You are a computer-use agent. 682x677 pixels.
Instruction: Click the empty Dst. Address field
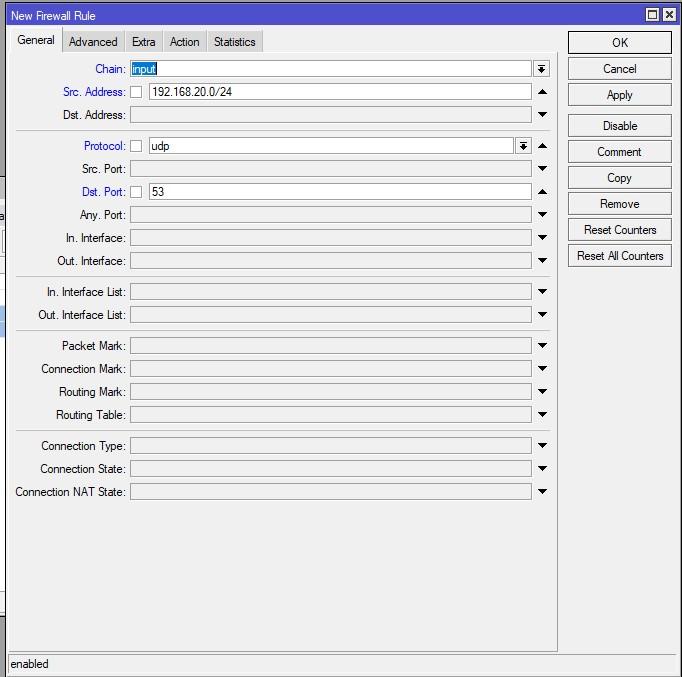[331, 115]
